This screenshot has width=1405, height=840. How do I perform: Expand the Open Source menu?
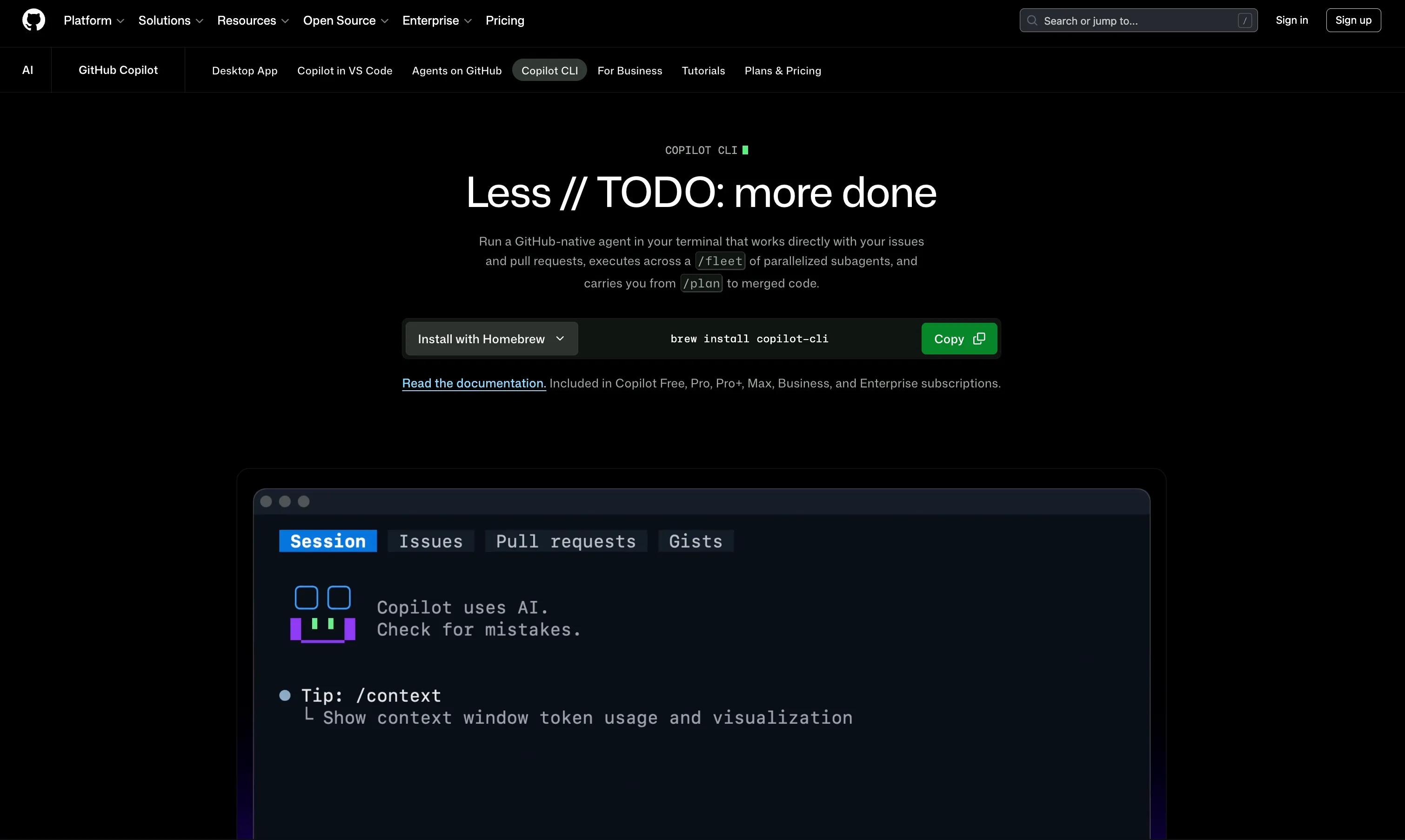point(345,20)
